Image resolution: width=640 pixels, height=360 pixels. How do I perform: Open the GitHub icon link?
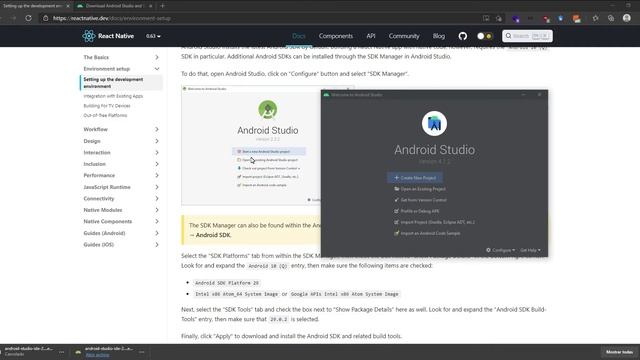coord(462,36)
